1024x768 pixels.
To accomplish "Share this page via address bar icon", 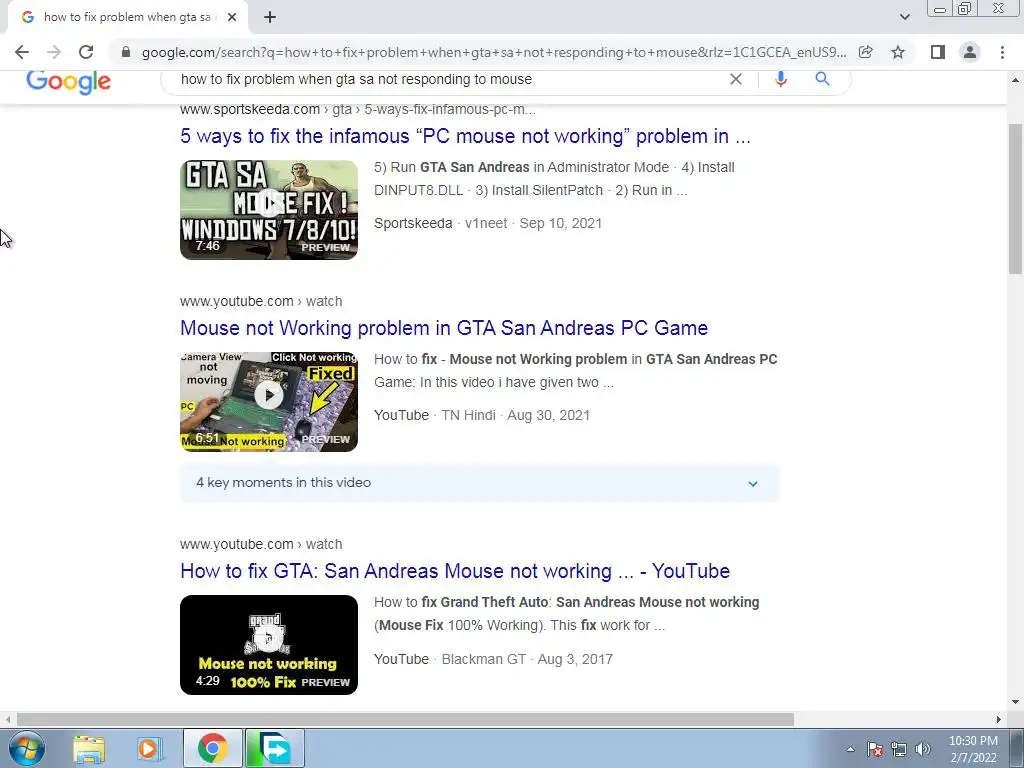I will click(866, 52).
